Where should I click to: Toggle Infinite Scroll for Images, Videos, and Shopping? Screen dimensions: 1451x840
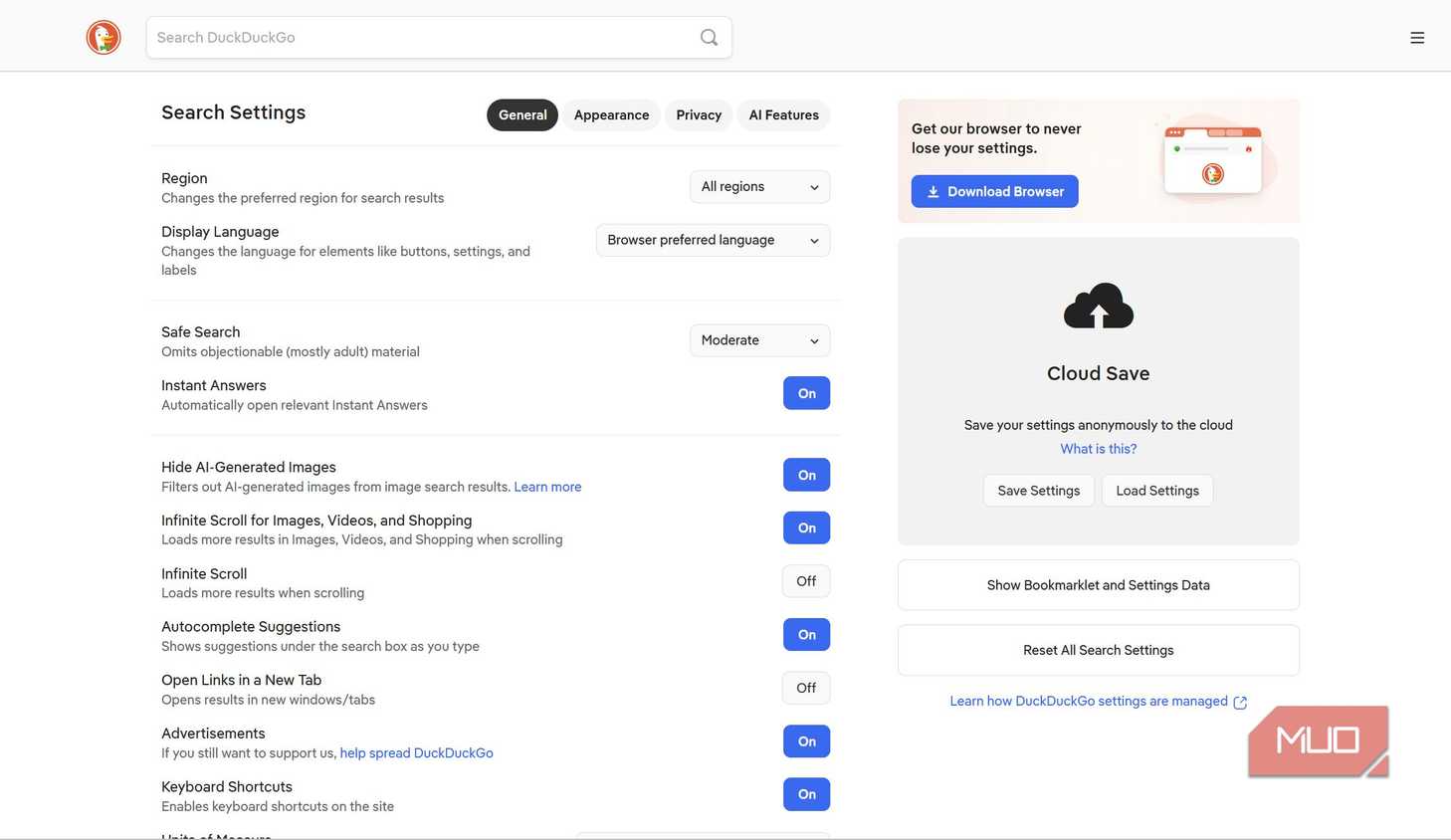806,527
